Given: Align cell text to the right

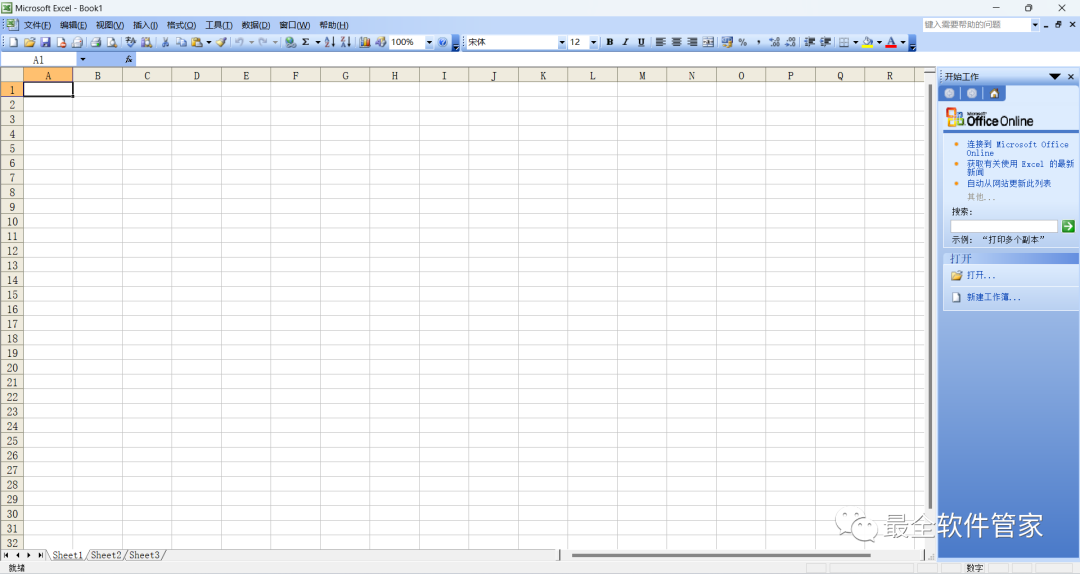Looking at the screenshot, I should (692, 42).
